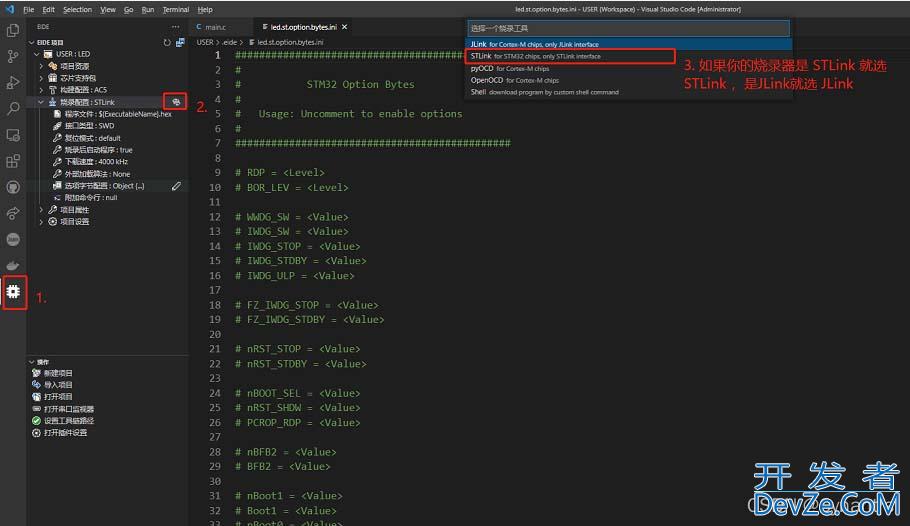Collapse the 烧录配置 : STLink node
The image size is (910, 526).
[41, 102]
